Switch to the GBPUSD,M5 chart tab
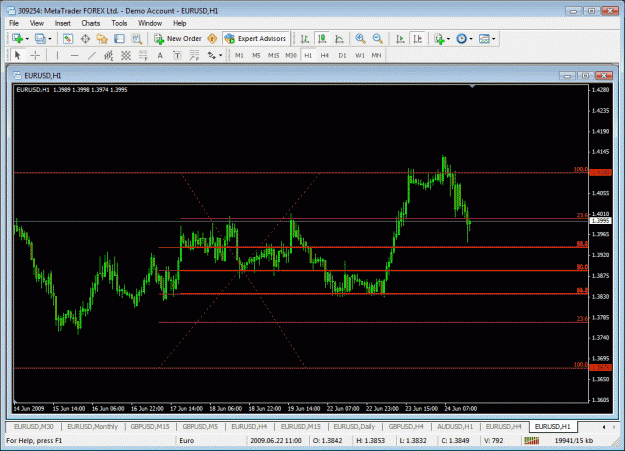Screen dimensions: 625x451 (200, 427)
